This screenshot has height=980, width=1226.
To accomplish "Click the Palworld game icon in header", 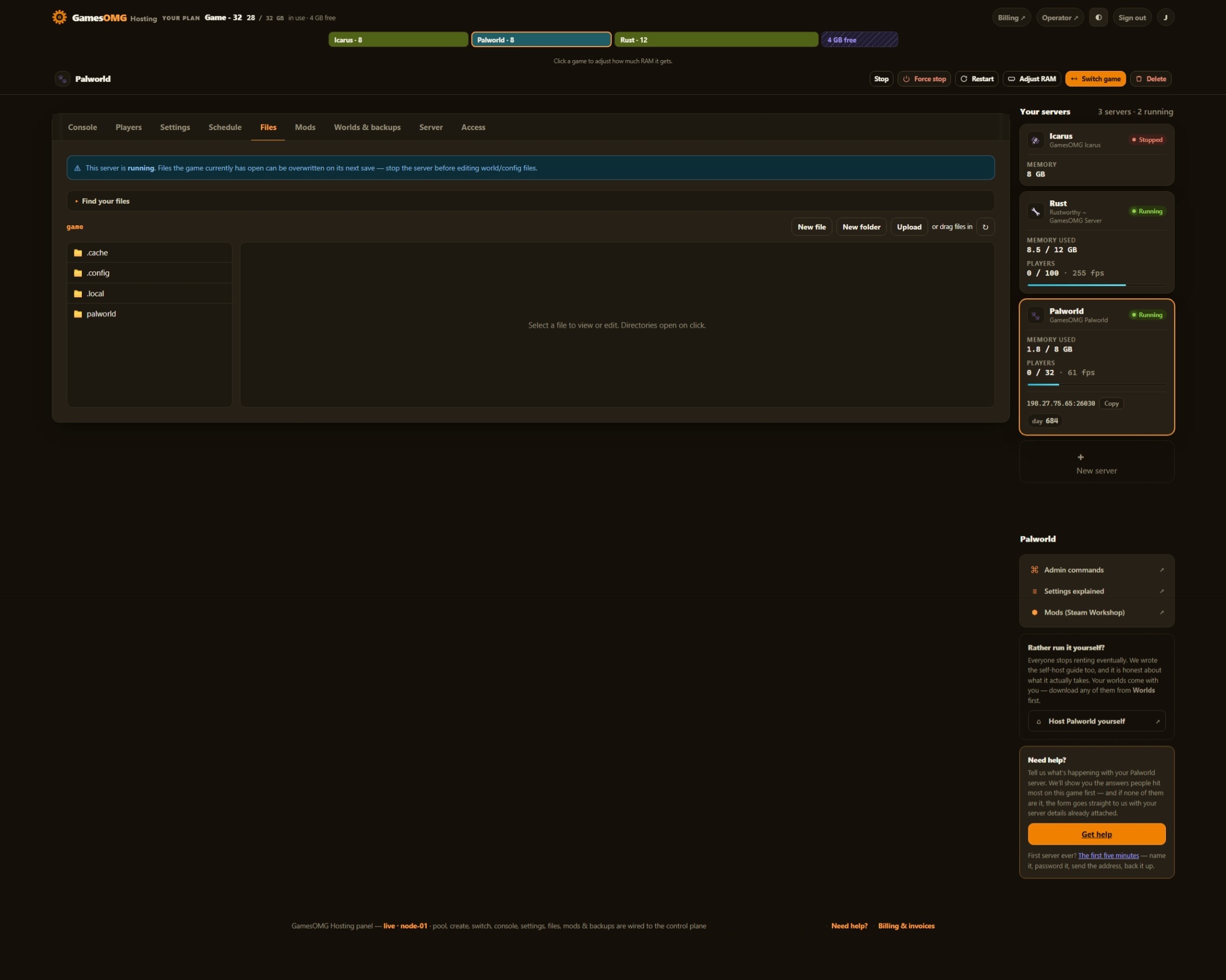I will point(63,79).
